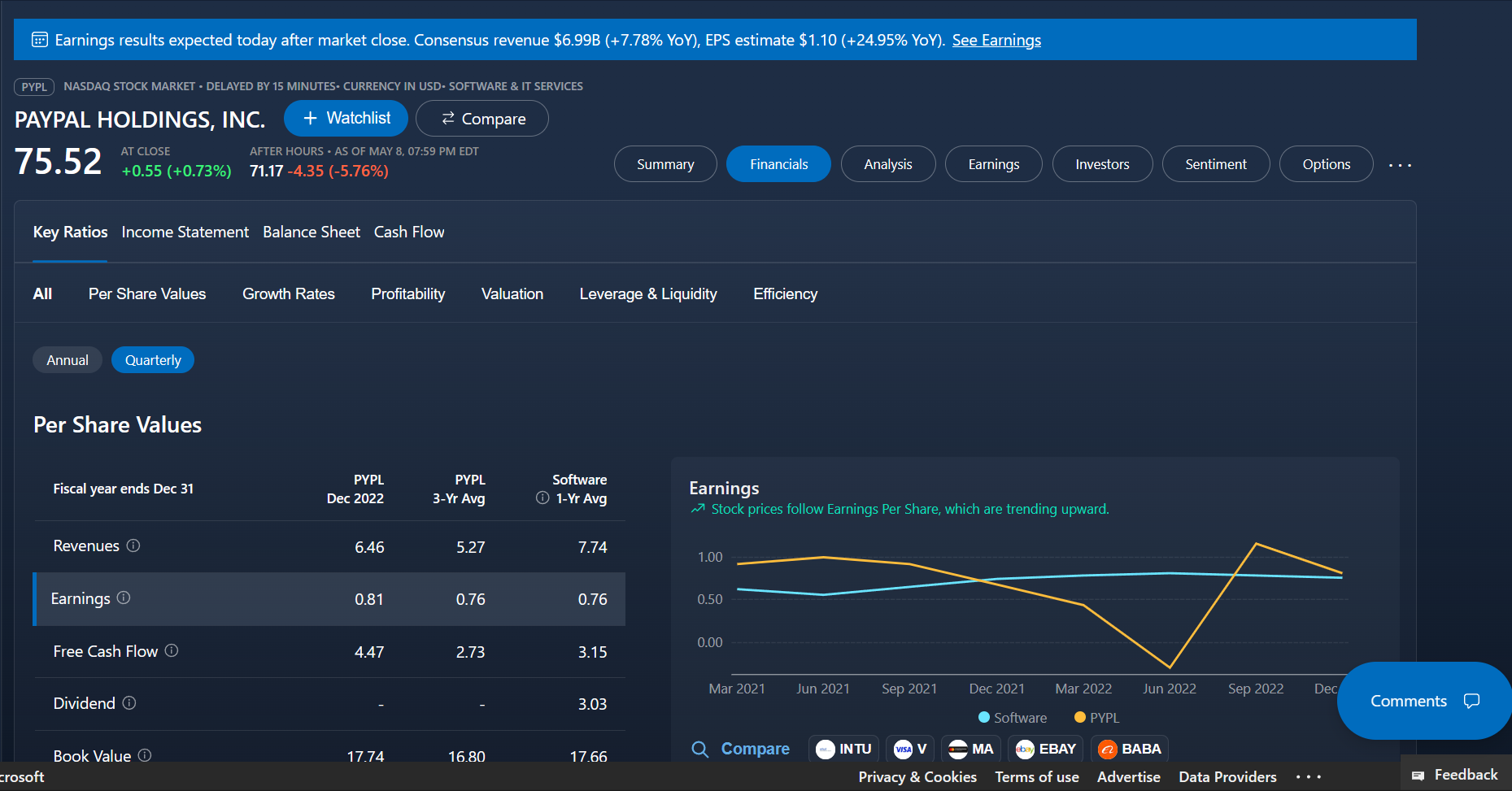
Task: Add EBAY to comparison
Action: click(x=1046, y=749)
